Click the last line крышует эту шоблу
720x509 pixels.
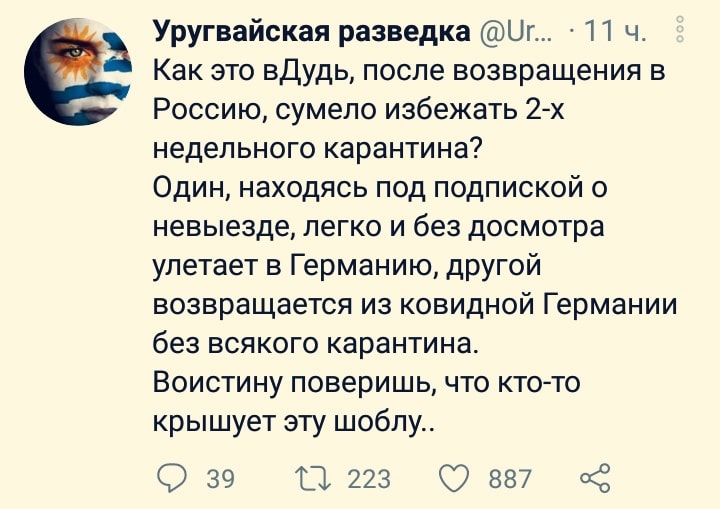click(297, 420)
